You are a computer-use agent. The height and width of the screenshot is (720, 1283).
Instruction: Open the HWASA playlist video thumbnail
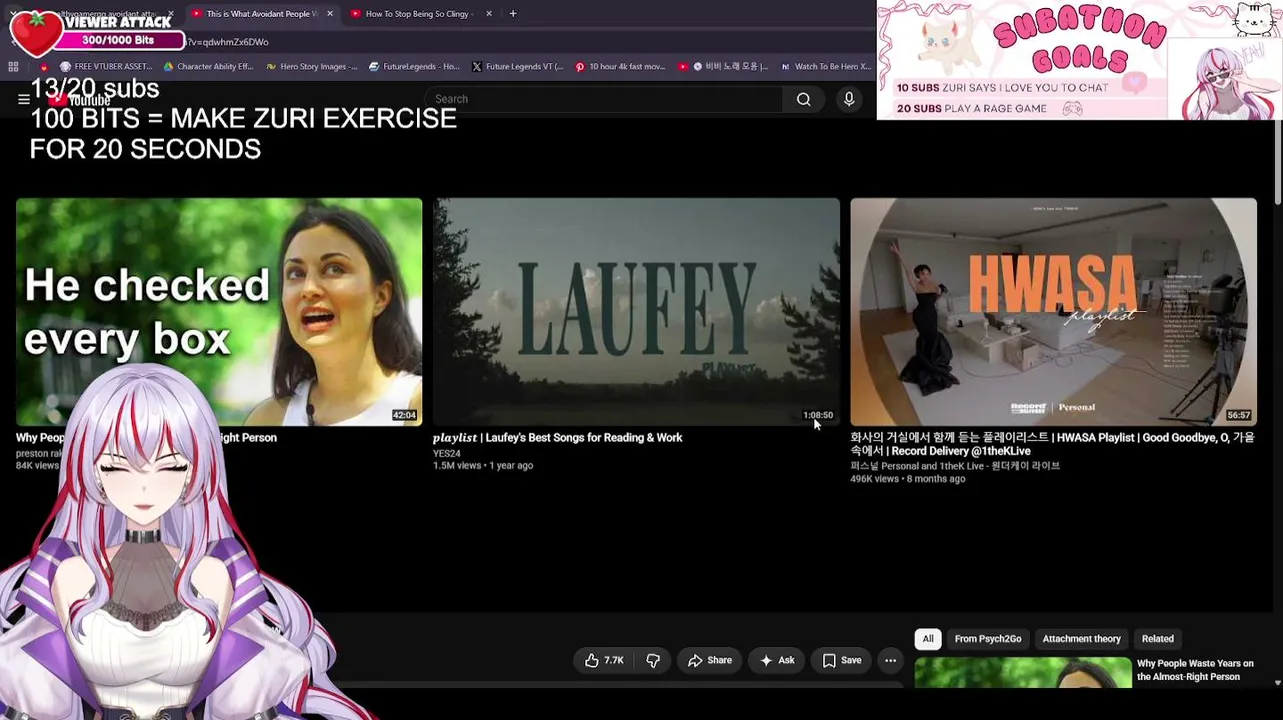pos(1053,312)
